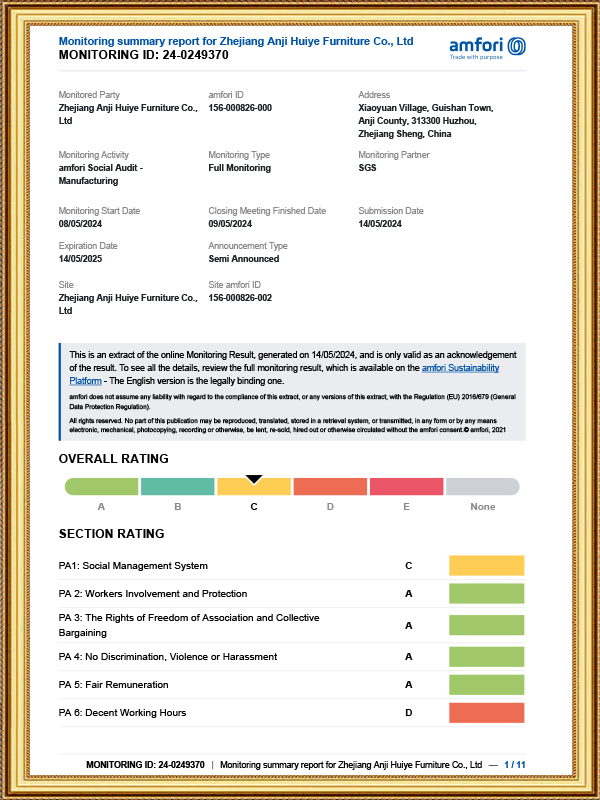
Task: Open the amfori Sustainability Platform link
Action: tap(459, 368)
